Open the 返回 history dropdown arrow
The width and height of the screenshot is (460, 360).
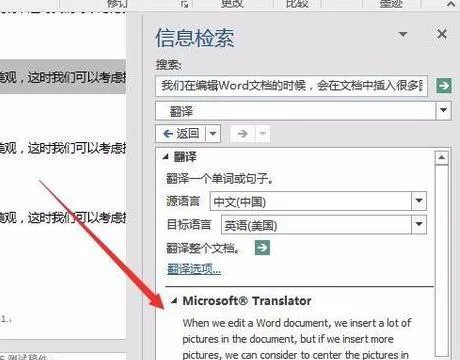coord(213,134)
